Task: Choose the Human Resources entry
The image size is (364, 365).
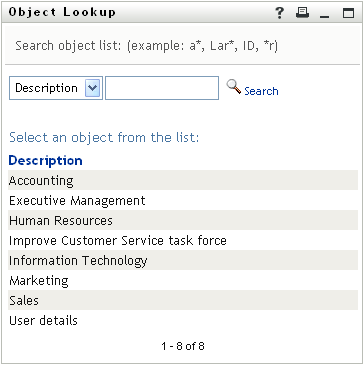Action: coord(183,220)
